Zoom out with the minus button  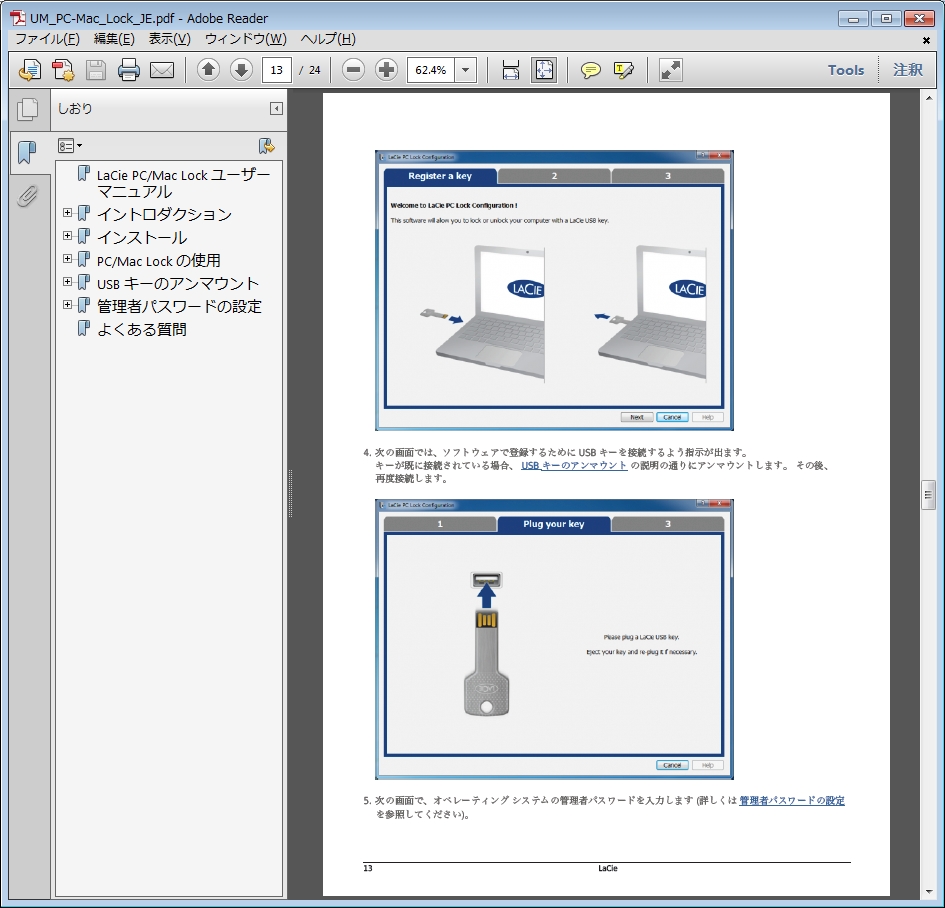click(354, 70)
